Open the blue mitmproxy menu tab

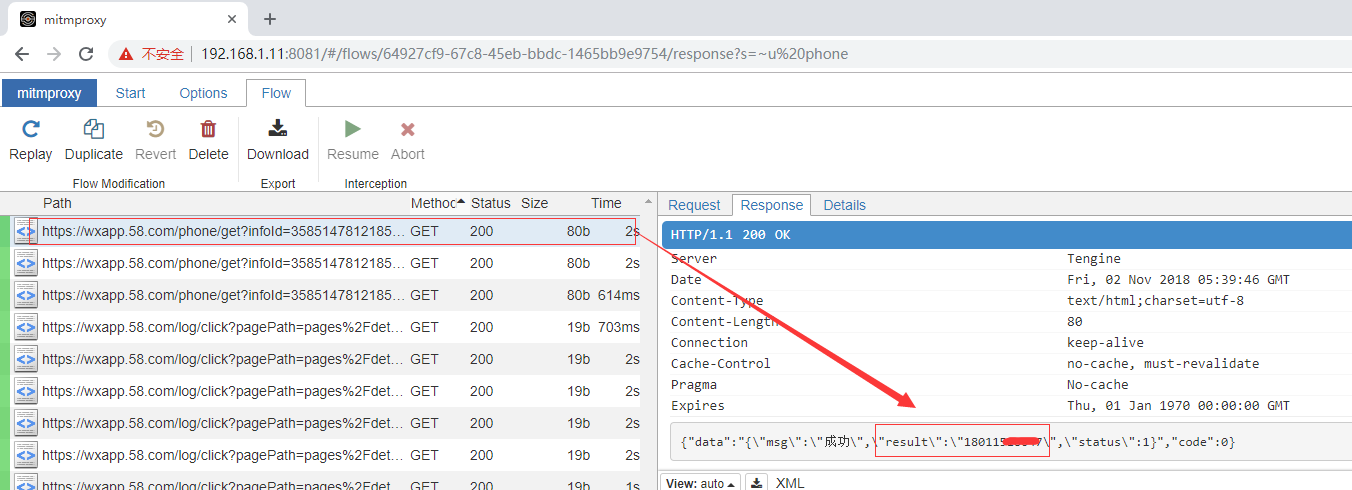click(49, 93)
